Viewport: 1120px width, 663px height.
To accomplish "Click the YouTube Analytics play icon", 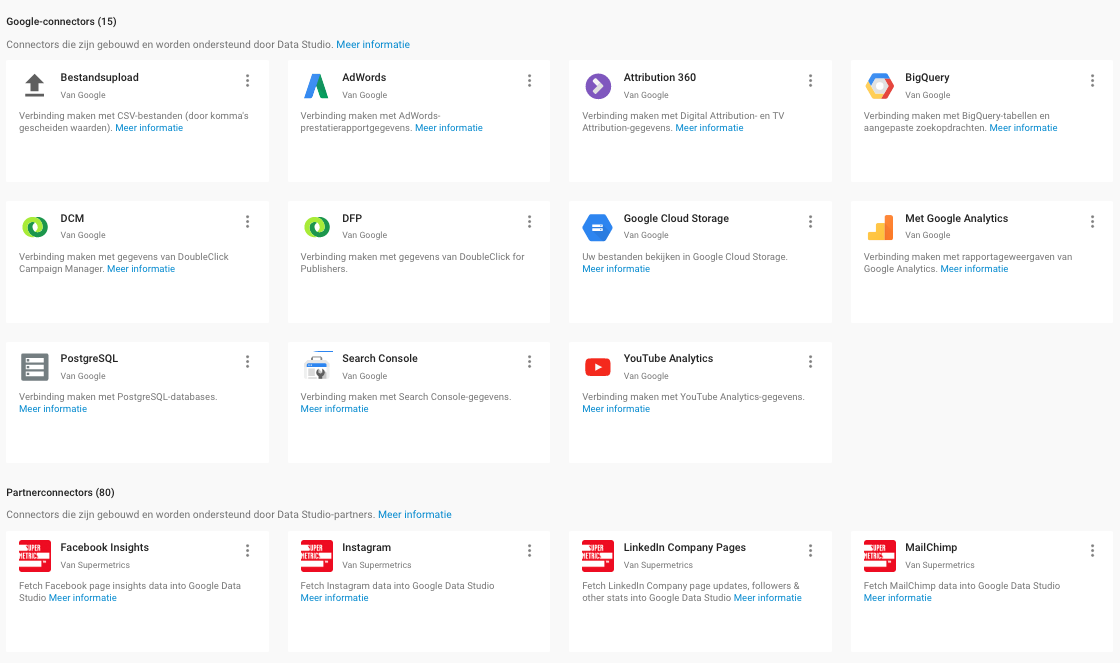I will pyautogui.click(x=598, y=367).
